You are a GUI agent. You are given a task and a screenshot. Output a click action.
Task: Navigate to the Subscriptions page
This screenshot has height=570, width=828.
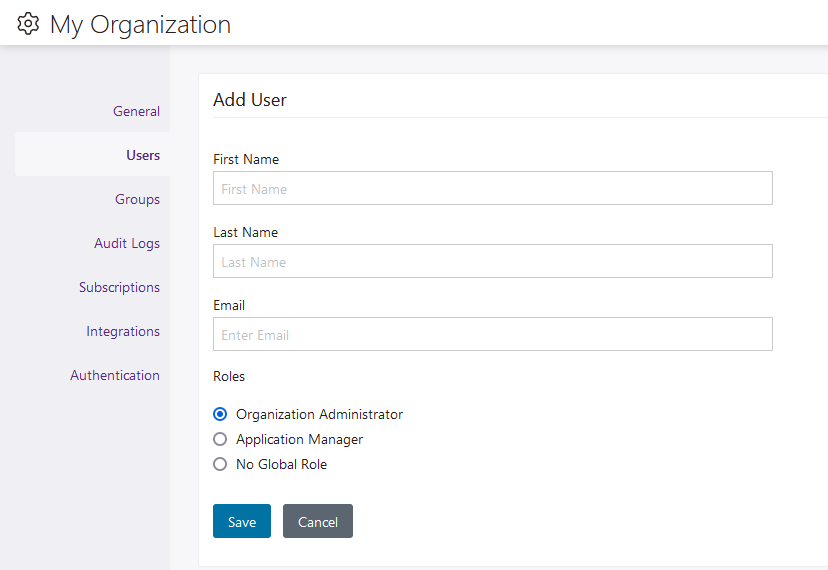(119, 287)
